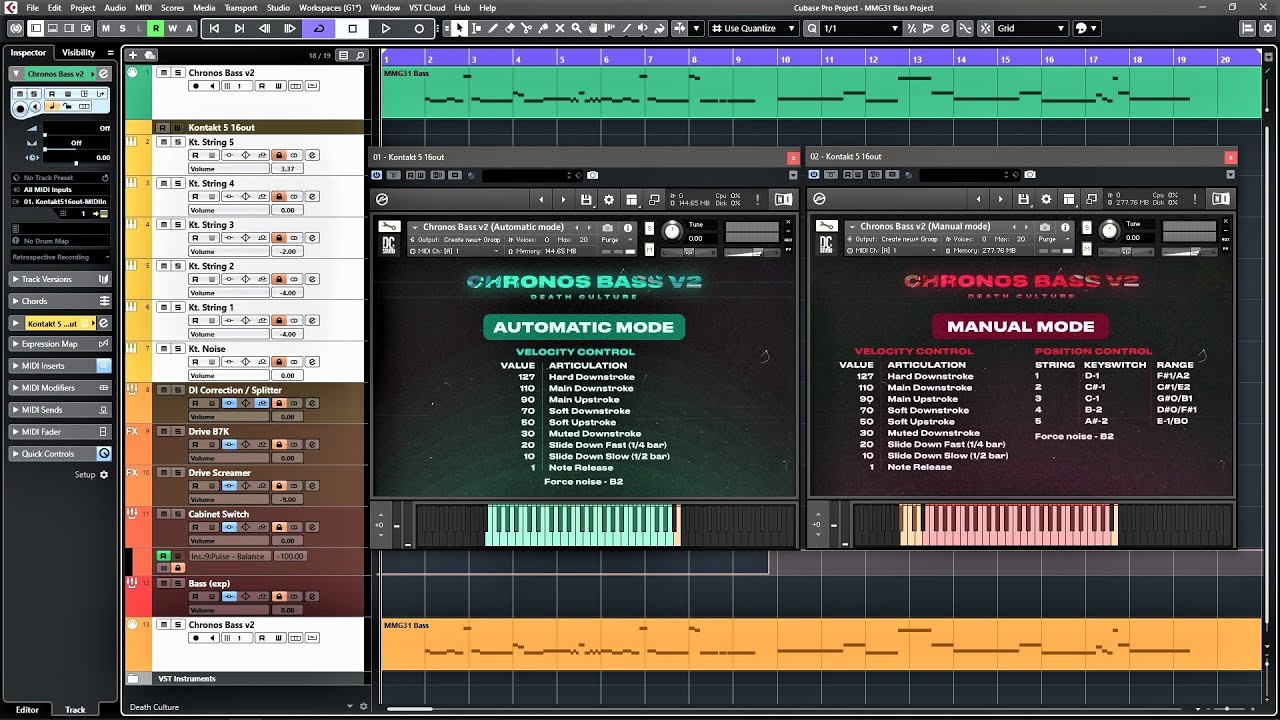Click snapshot camera in Automatic mode instrument header
1280x720 pixels.
pyautogui.click(x=607, y=227)
